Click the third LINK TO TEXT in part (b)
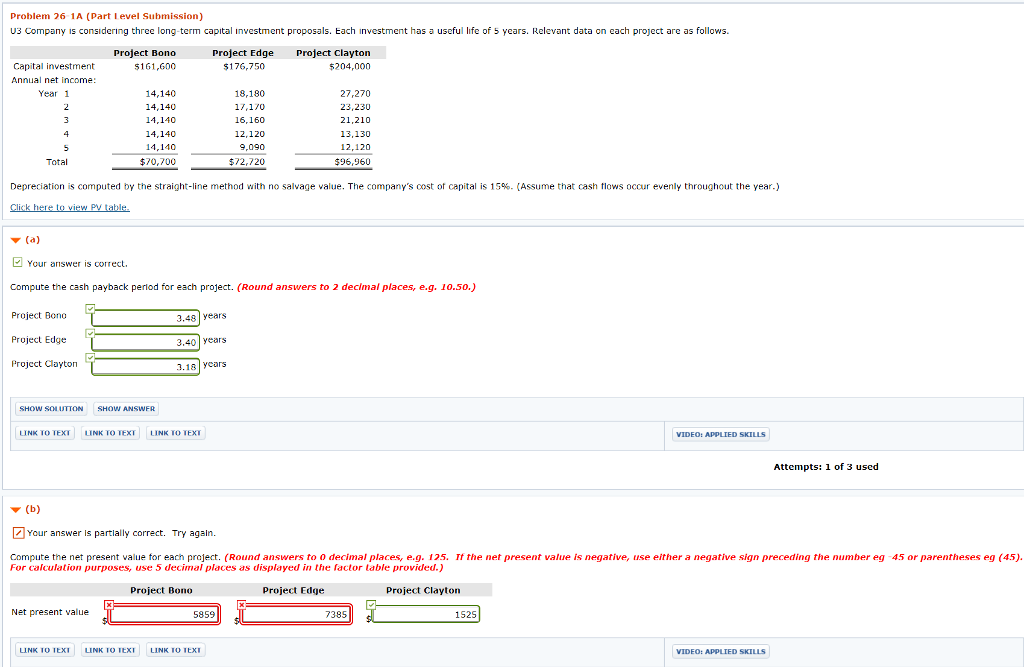Screen dimensions: 1024x667 (174, 649)
